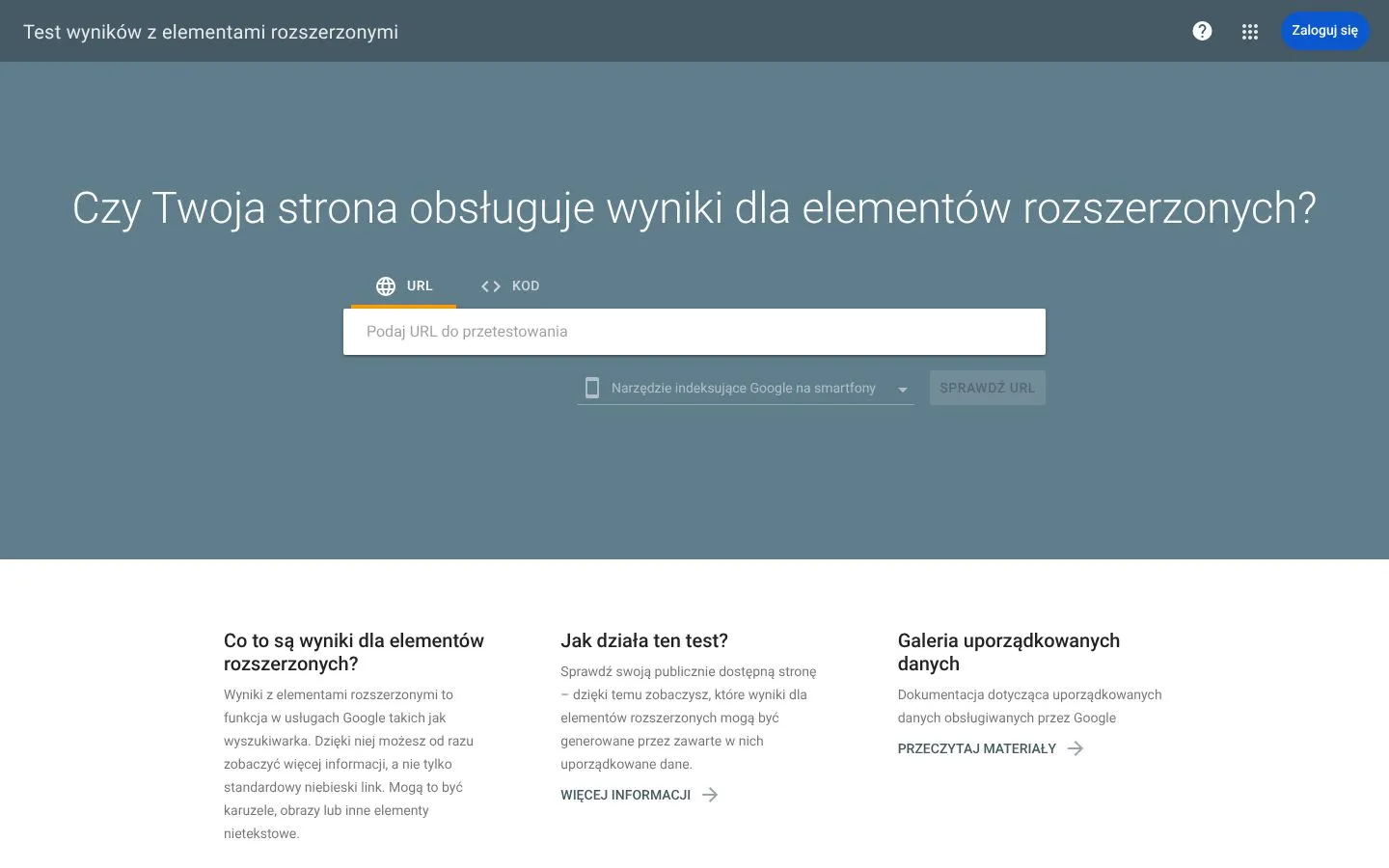Click heading Galeria uporządkowanych danych
Screen dimensions: 1389x868
click(x=1009, y=652)
